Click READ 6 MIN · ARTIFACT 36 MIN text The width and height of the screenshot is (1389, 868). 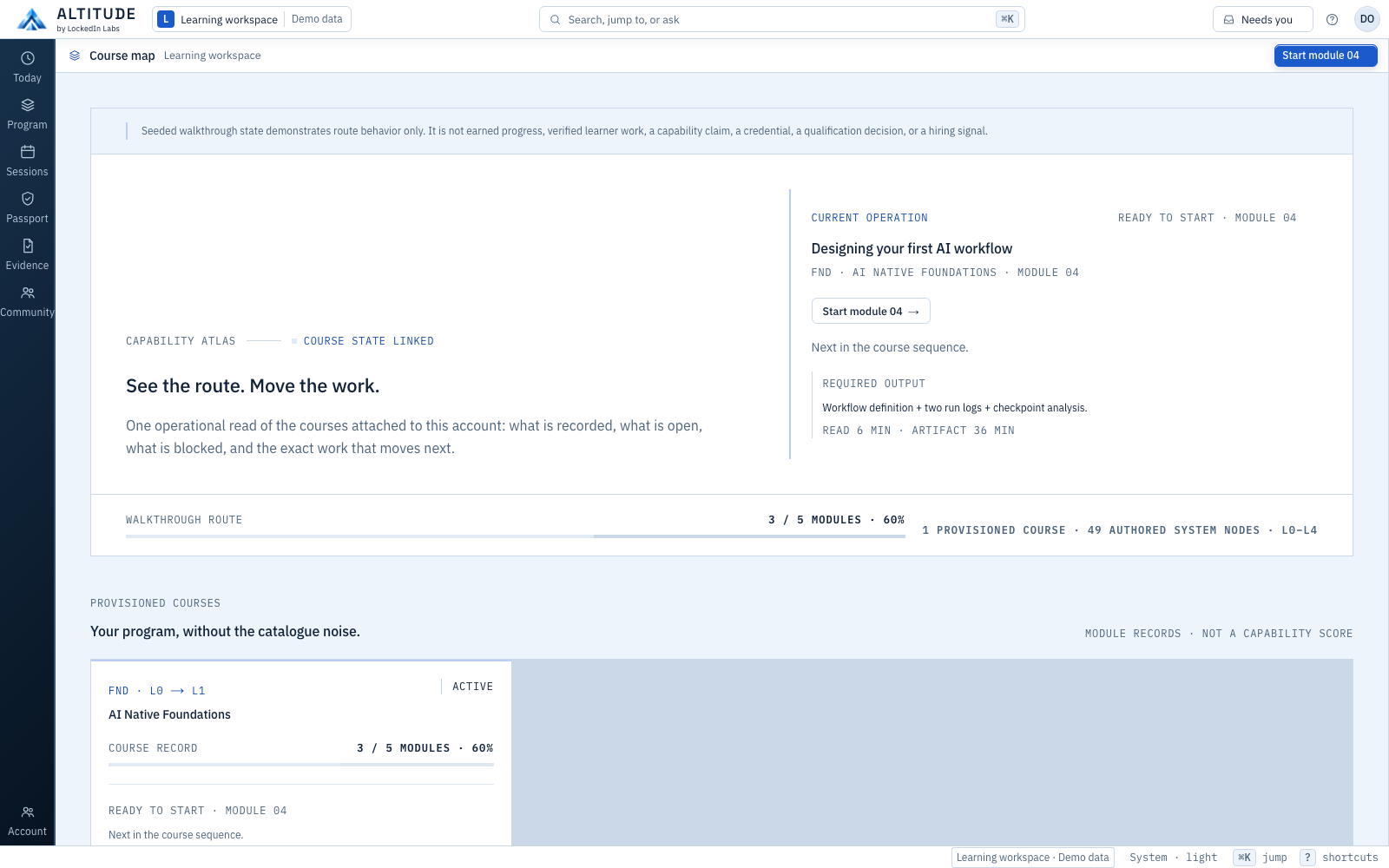tap(918, 431)
